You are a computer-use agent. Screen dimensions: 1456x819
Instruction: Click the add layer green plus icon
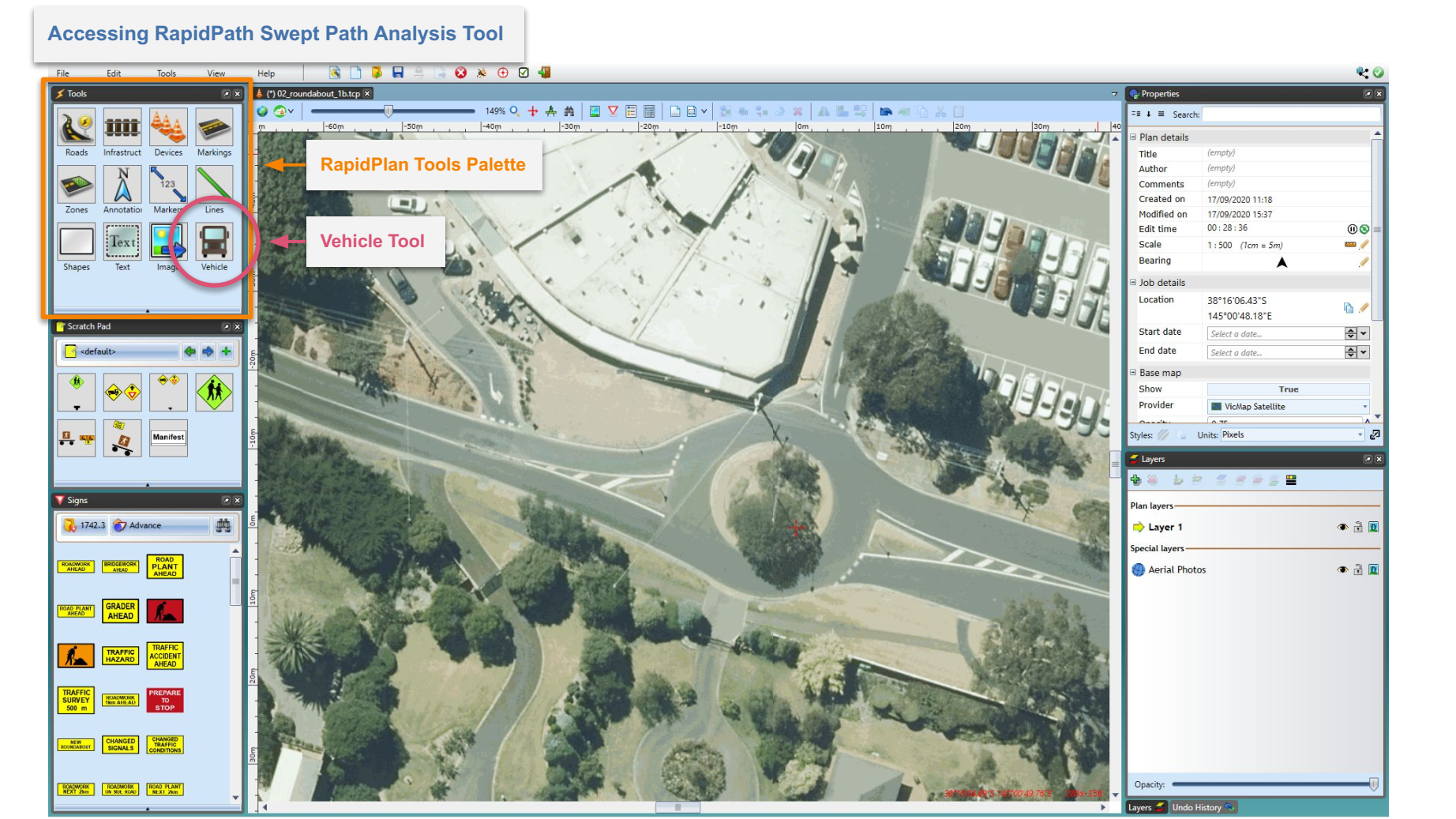(x=1136, y=479)
